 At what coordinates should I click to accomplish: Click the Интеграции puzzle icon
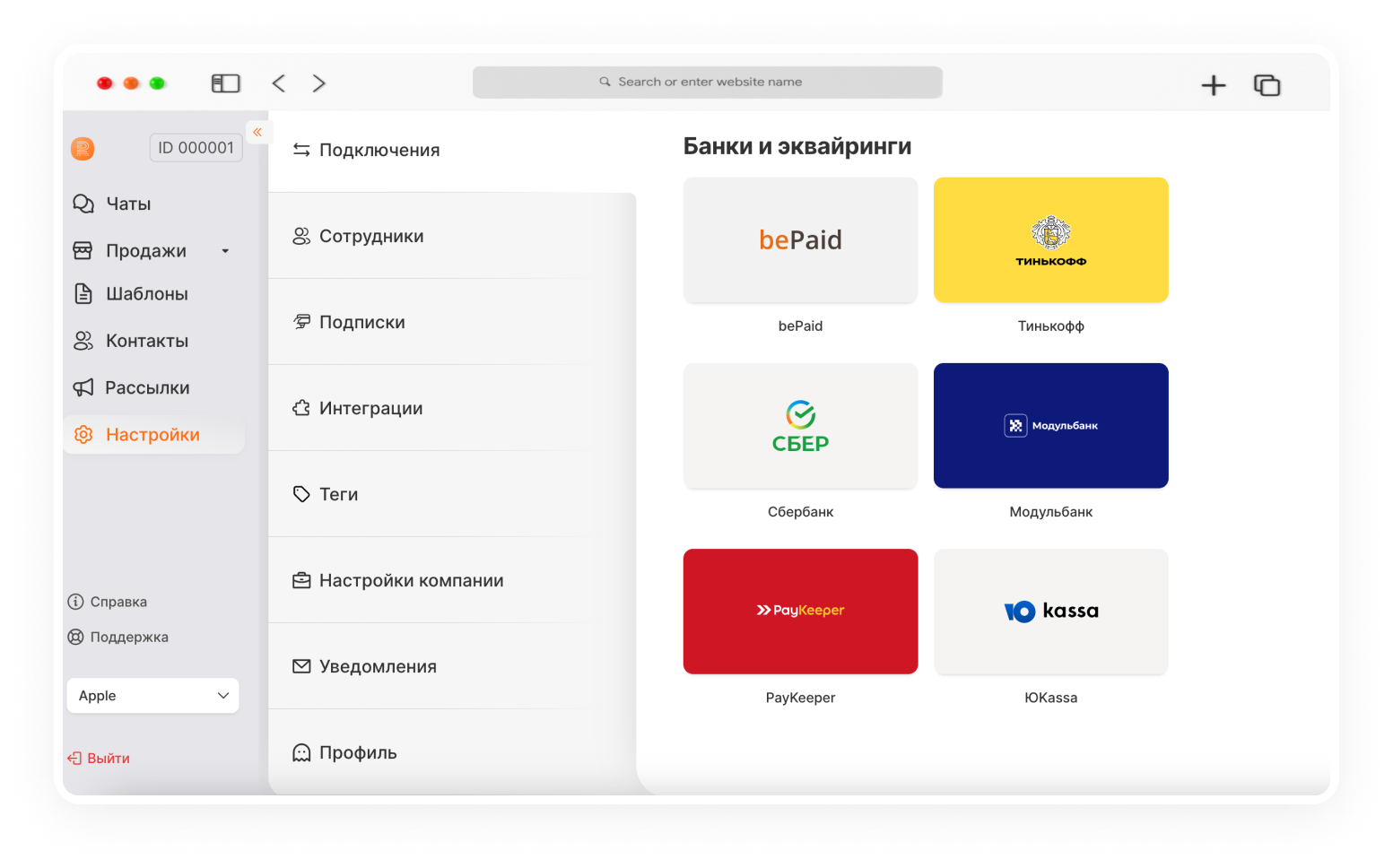point(301,409)
